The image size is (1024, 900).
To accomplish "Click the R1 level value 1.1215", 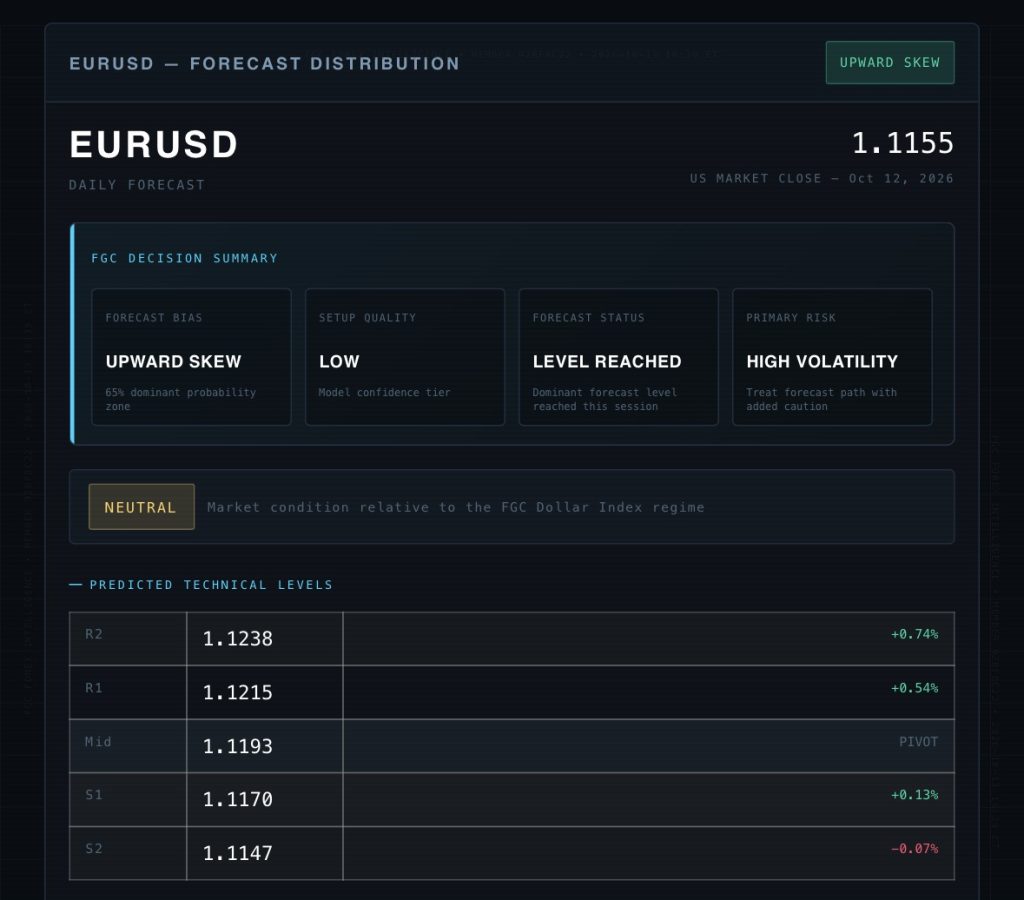I will (238, 692).
